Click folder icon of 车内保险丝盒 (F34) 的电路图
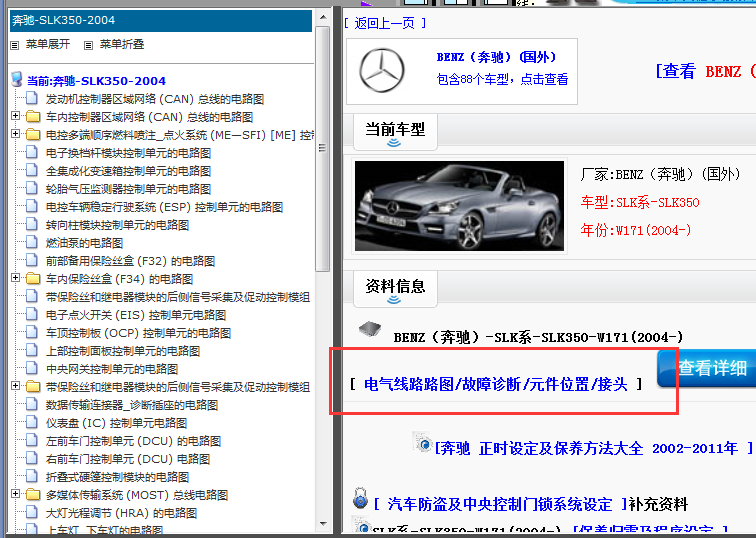Image resolution: width=756 pixels, height=538 pixels. (x=33, y=279)
